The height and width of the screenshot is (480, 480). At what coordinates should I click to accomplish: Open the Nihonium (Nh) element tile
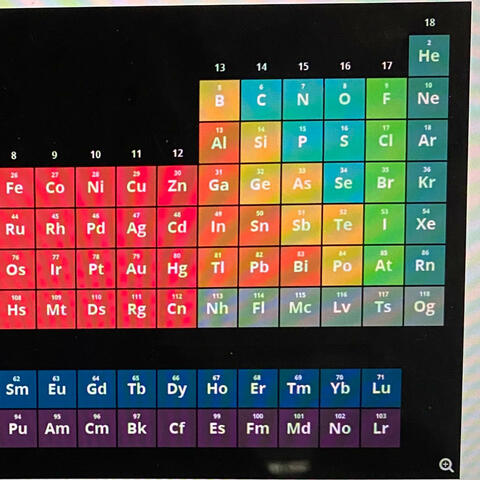pos(217,308)
